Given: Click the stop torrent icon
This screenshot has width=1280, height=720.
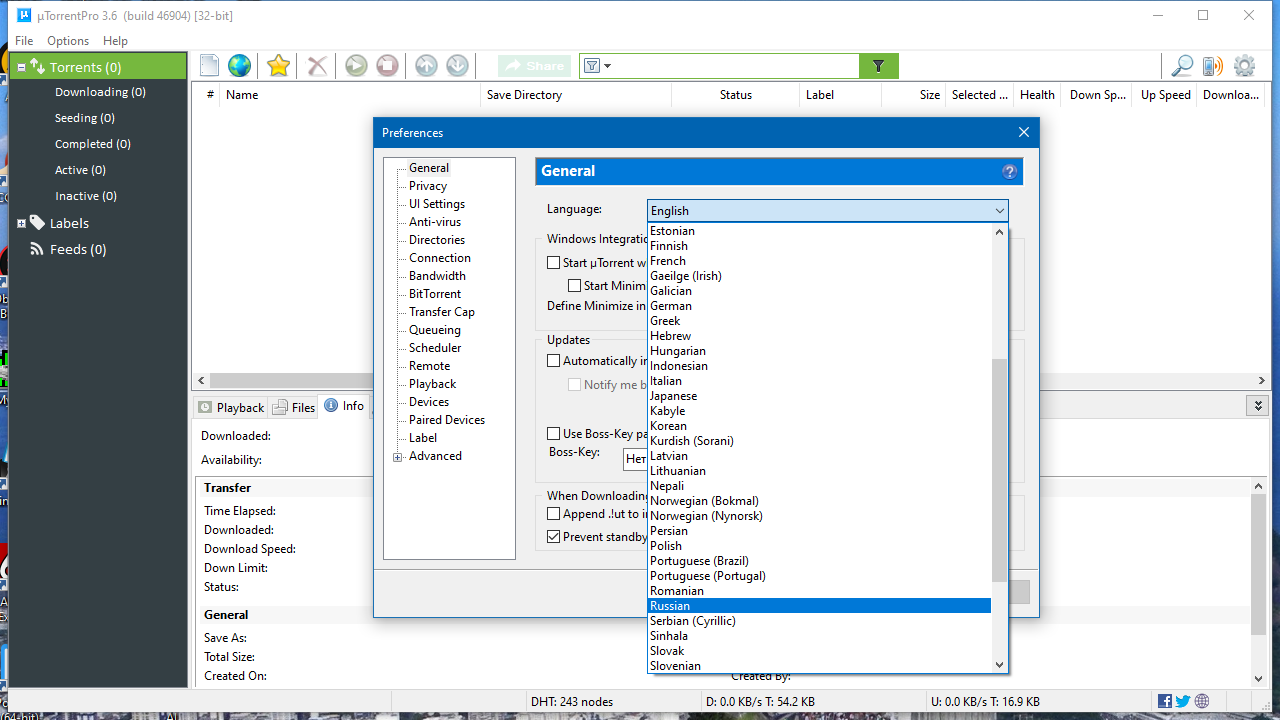Looking at the screenshot, I should click(386, 65).
